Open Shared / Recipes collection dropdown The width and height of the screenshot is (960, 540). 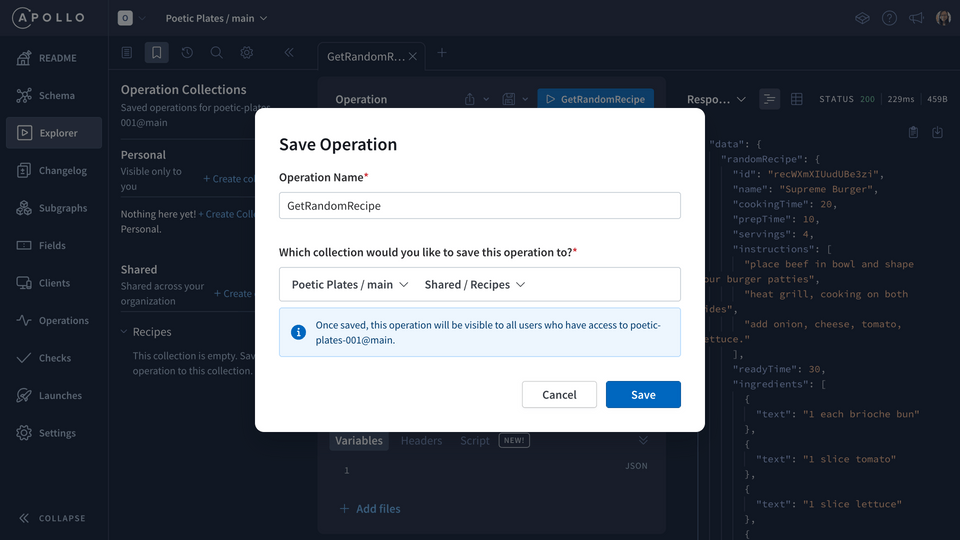pyautogui.click(x=475, y=285)
